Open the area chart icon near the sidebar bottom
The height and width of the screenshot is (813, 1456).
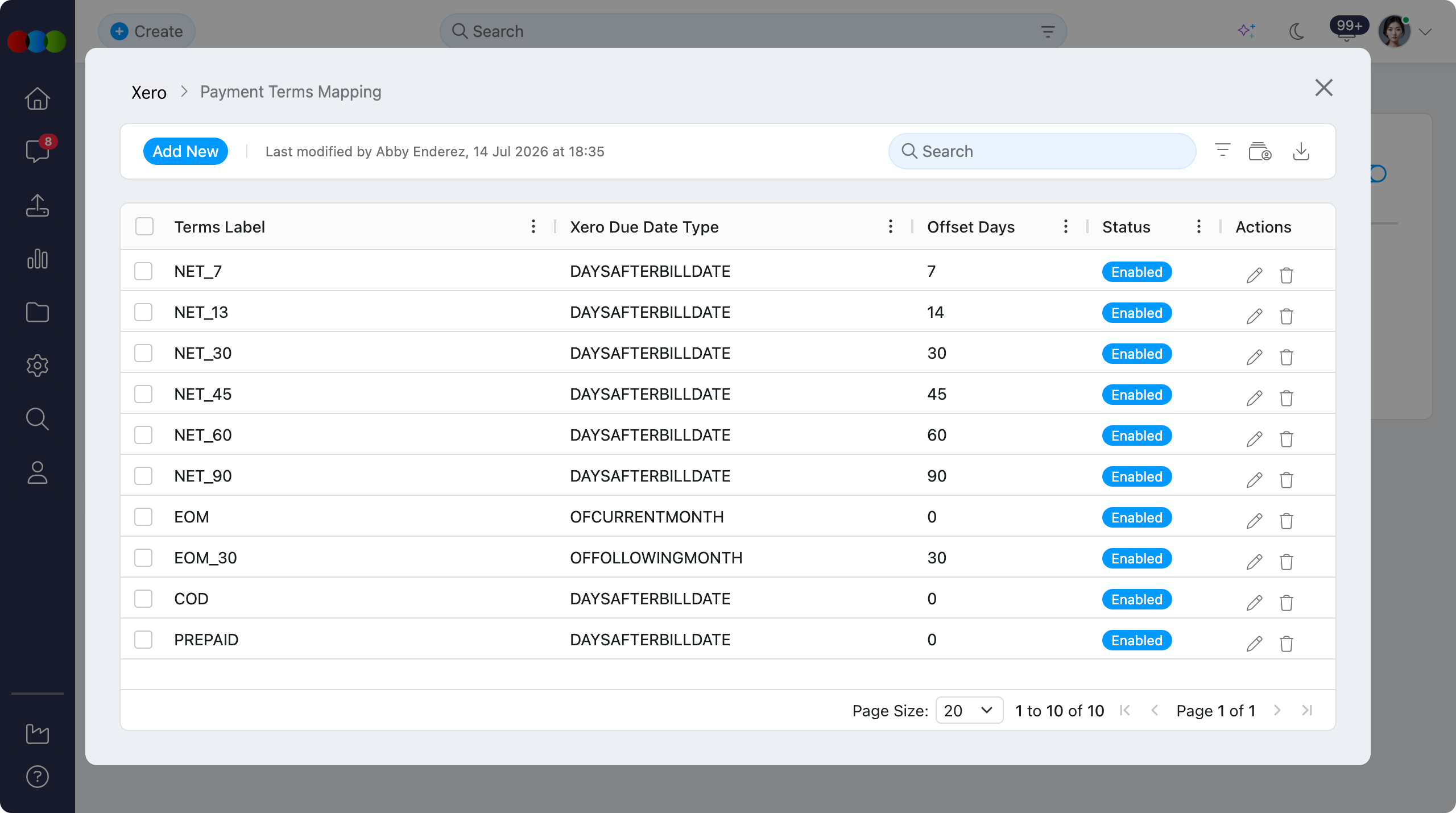[38, 733]
